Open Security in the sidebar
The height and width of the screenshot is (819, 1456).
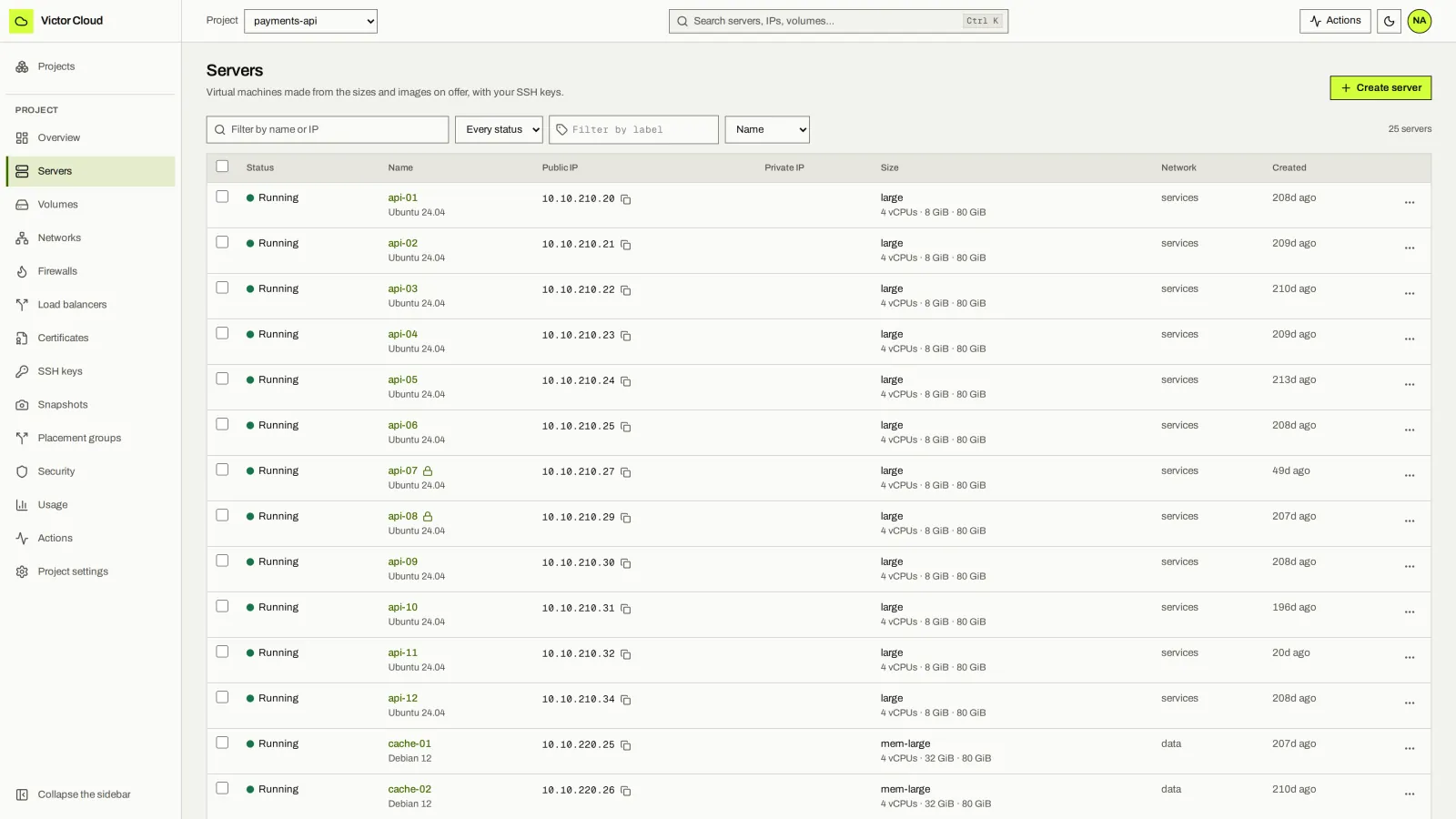[x=90, y=471]
